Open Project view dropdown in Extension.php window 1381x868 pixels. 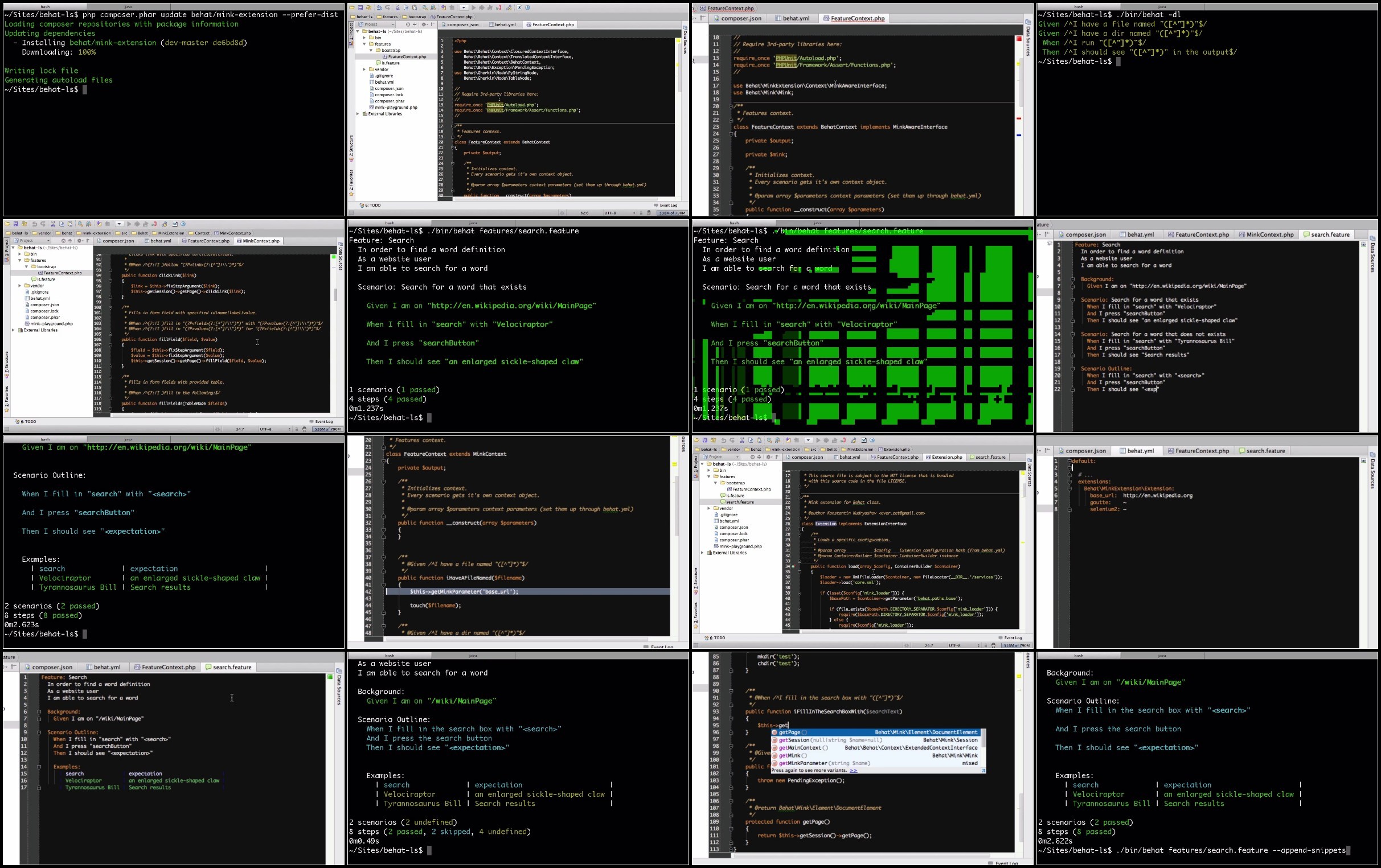(723, 457)
